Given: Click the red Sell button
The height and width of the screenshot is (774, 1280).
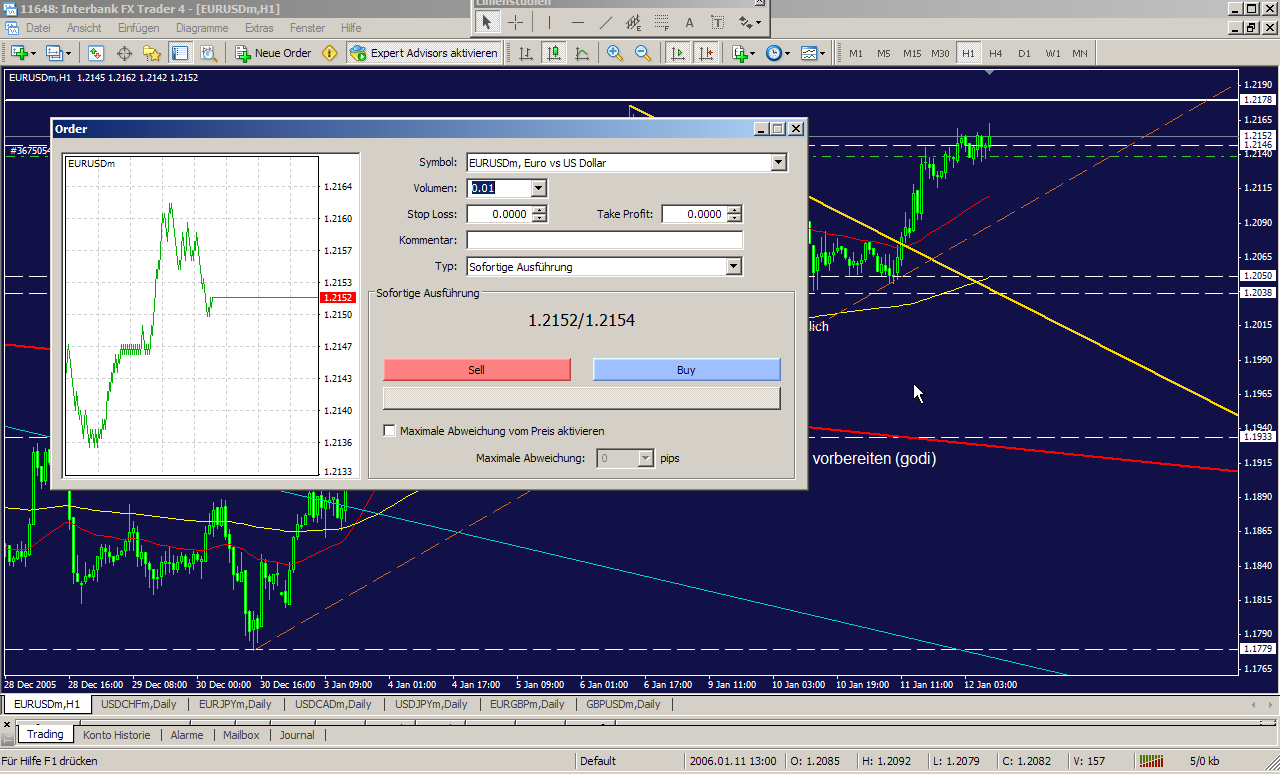Looking at the screenshot, I should tap(477, 370).
